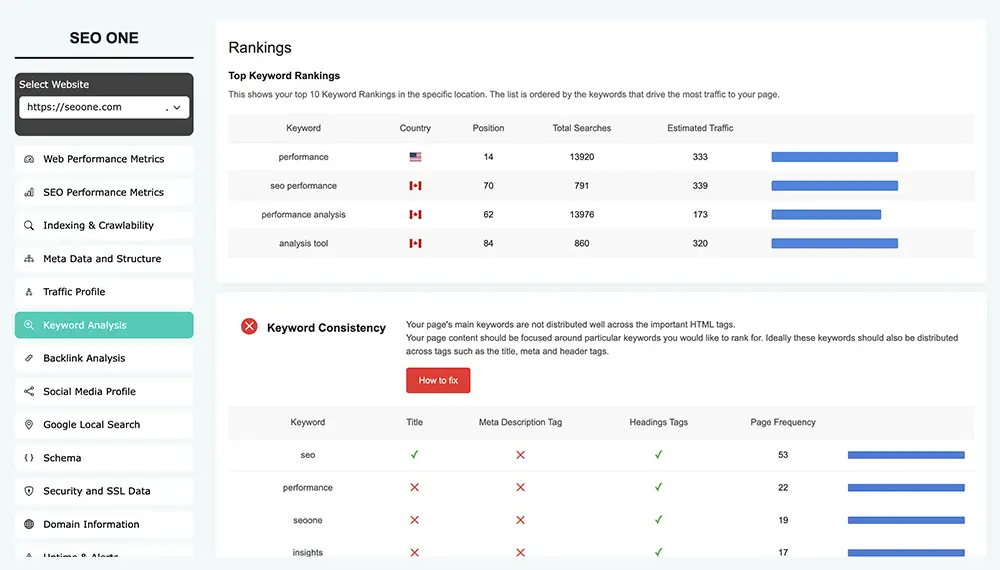Click the Indexing & Crawlability magnifier icon
This screenshot has width=1000, height=570.
click(x=29, y=226)
